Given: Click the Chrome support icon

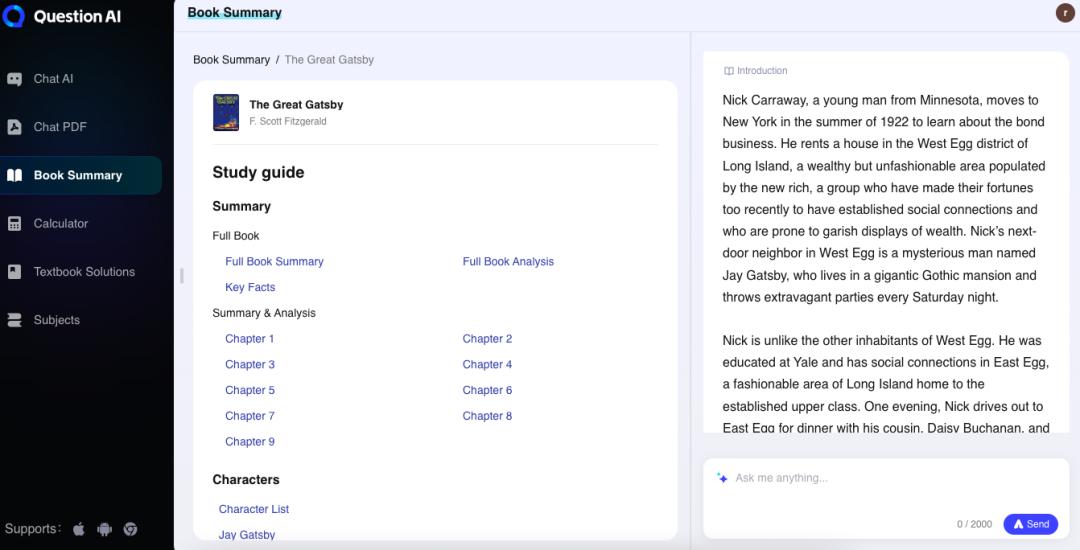Looking at the screenshot, I should pos(130,529).
